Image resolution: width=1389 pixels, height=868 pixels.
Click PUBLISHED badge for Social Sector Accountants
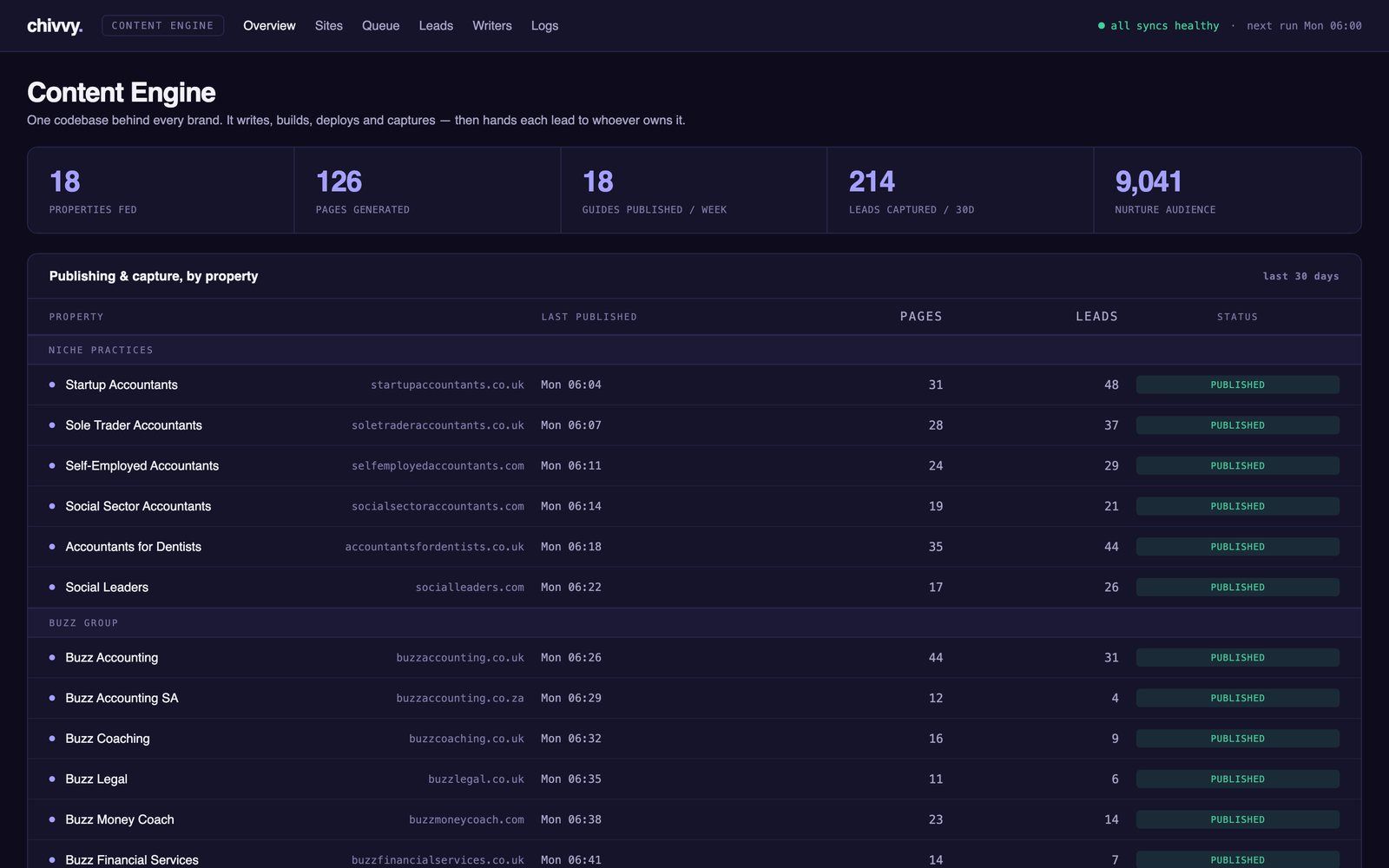point(1237,506)
